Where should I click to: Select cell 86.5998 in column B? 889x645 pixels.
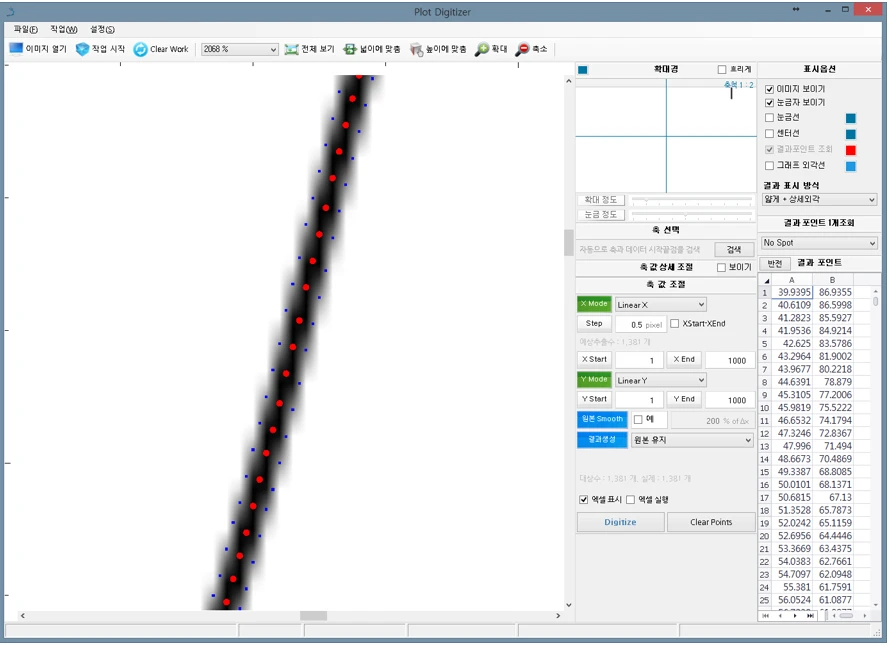click(834, 305)
